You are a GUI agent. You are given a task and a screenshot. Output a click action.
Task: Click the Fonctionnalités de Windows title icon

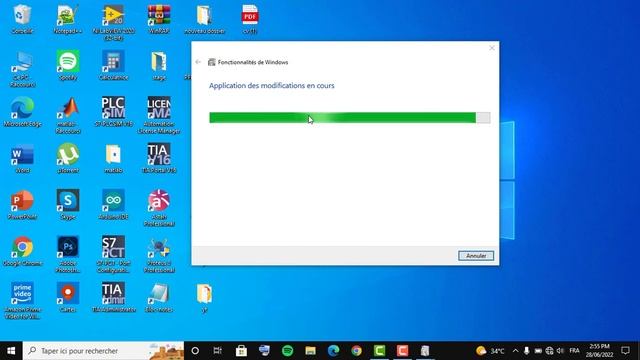coord(211,62)
